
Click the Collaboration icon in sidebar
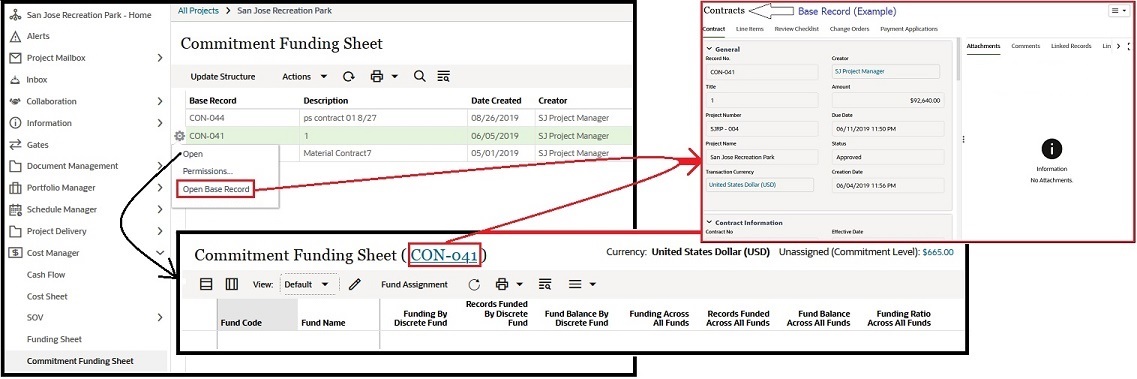pyautogui.click(x=15, y=101)
